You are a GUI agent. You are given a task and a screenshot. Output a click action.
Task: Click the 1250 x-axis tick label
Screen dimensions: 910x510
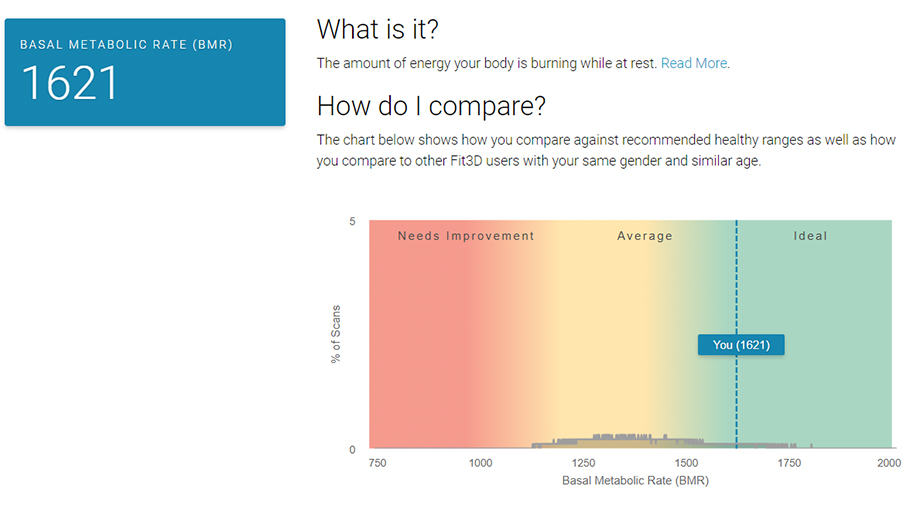[x=584, y=463]
